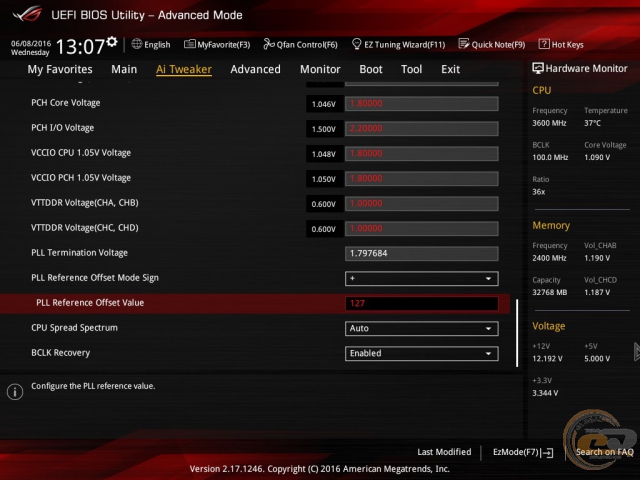Click the Version 2.17.1246 copyright text
Screen dimensions: 640x480
tap(320, 469)
